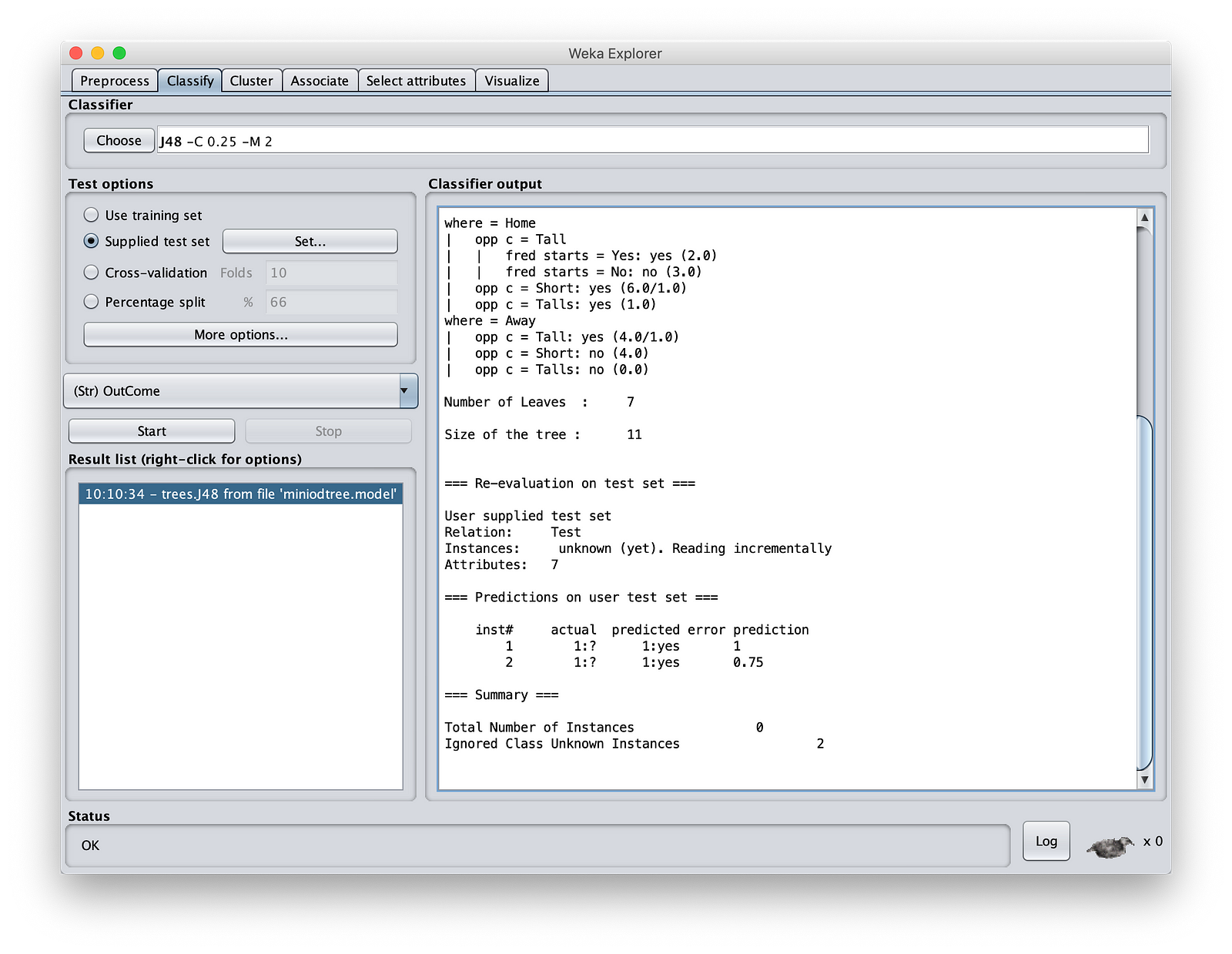Screen dimensions: 1232x954
Task: Enable the Percentage split option
Action: (92, 302)
